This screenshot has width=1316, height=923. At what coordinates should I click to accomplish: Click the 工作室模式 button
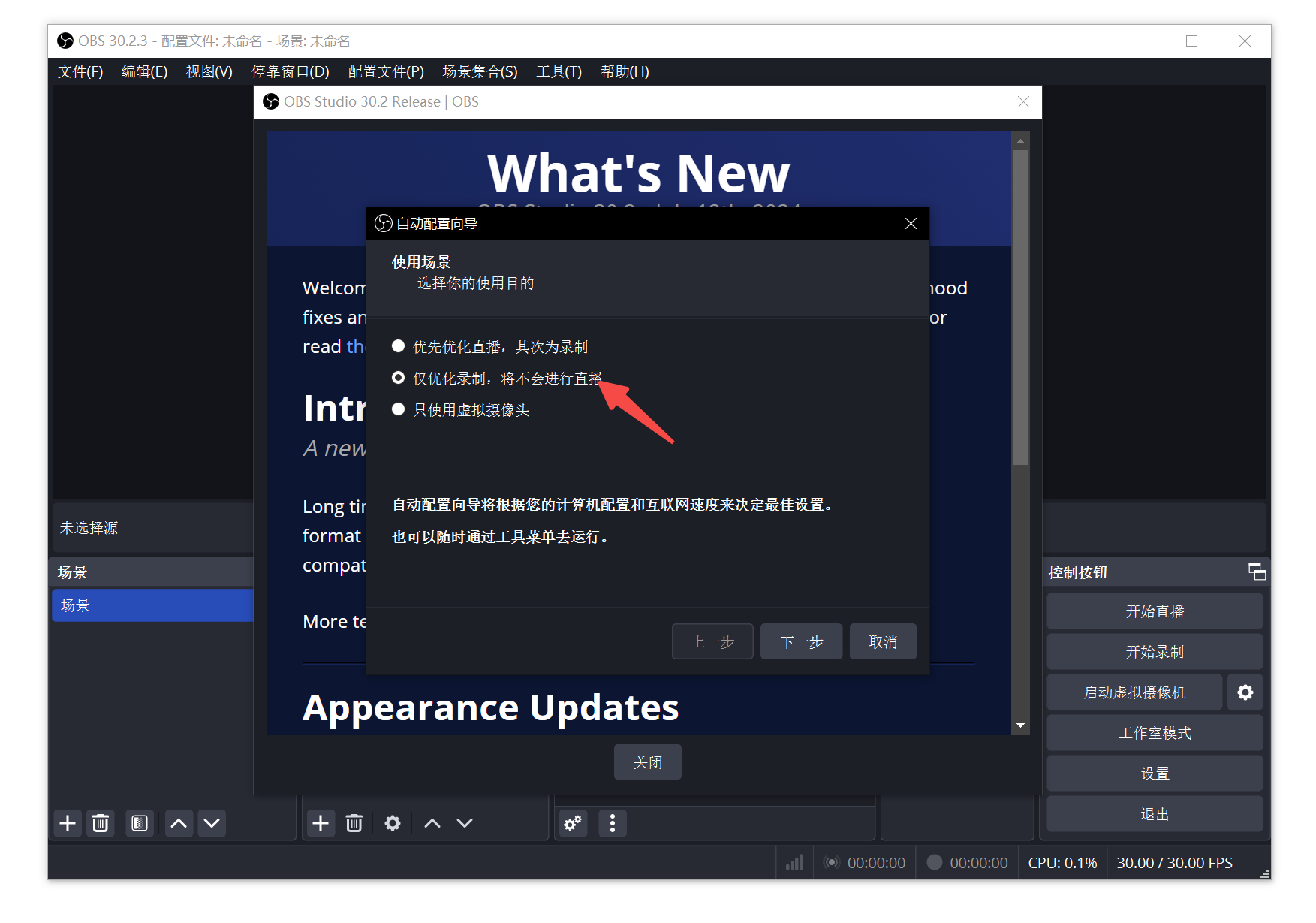pos(1155,733)
